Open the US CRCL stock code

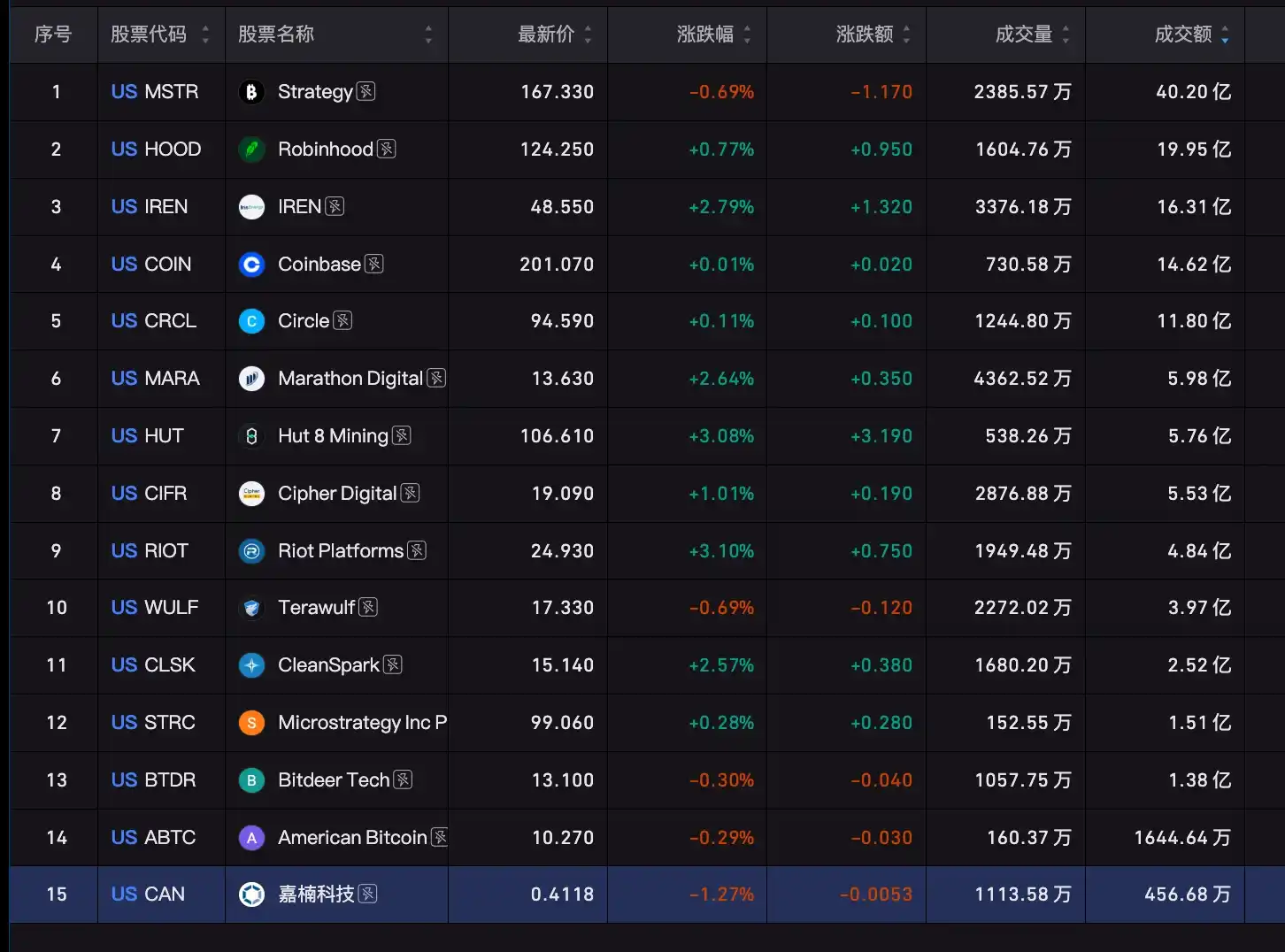click(x=154, y=321)
